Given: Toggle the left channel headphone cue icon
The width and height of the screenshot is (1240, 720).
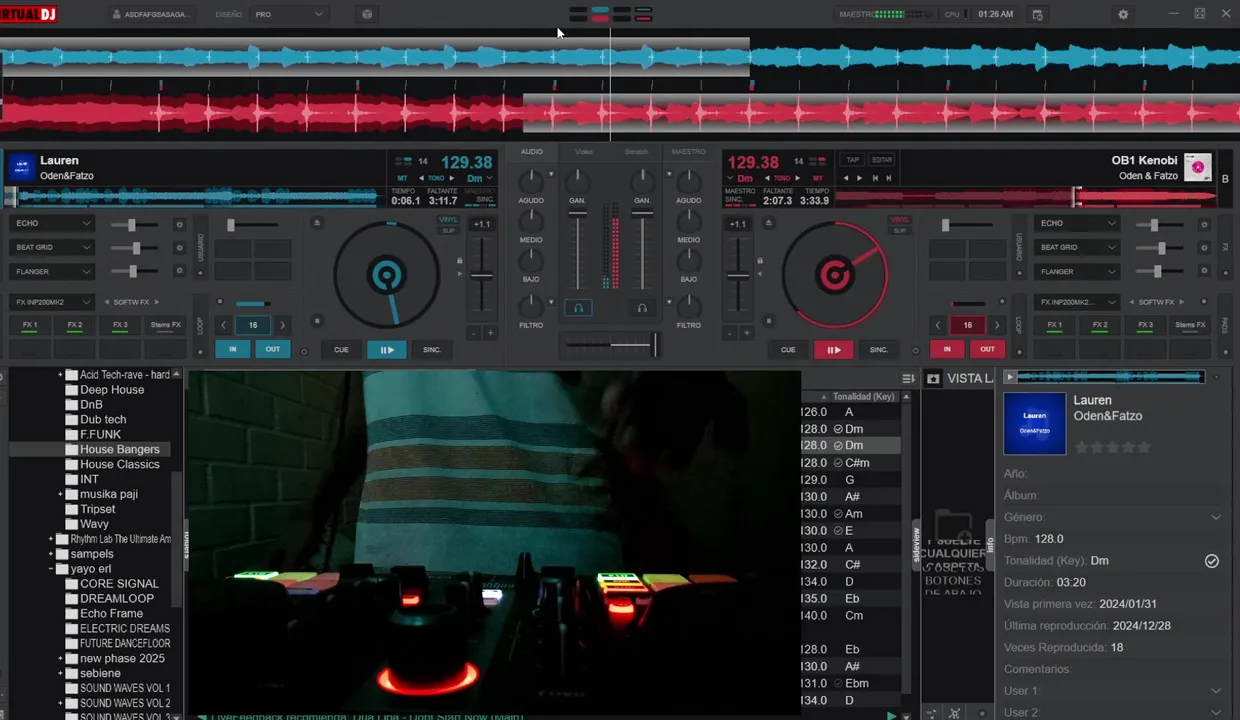Looking at the screenshot, I should (x=578, y=308).
